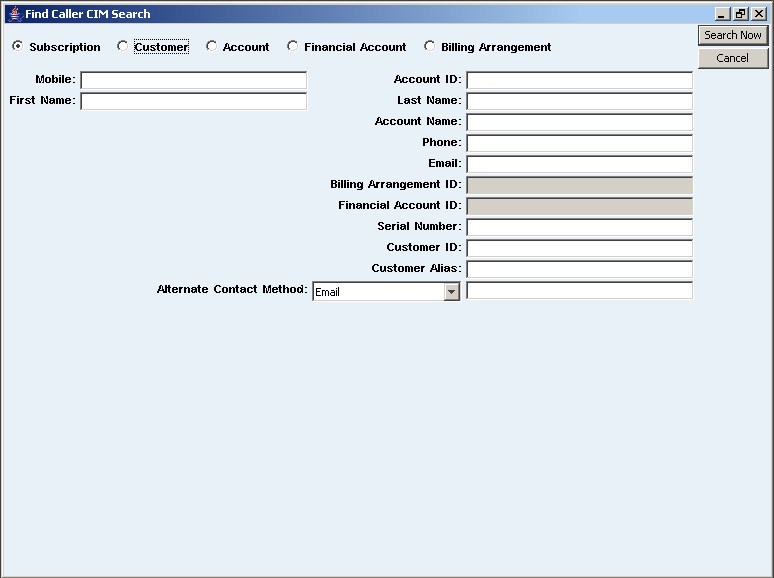Open the Alternate Contact Method dropdown
The image size is (774, 578).
pyautogui.click(x=451, y=292)
